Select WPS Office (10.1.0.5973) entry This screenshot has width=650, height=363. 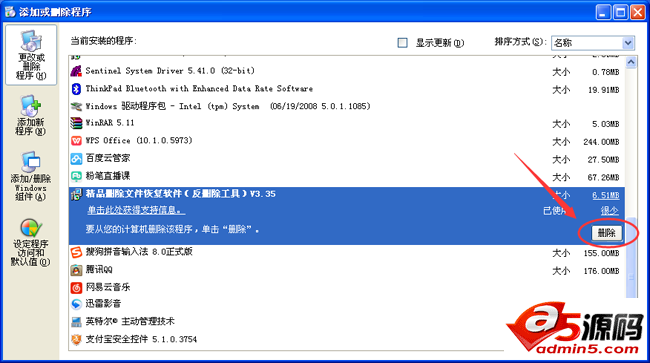[347, 141]
